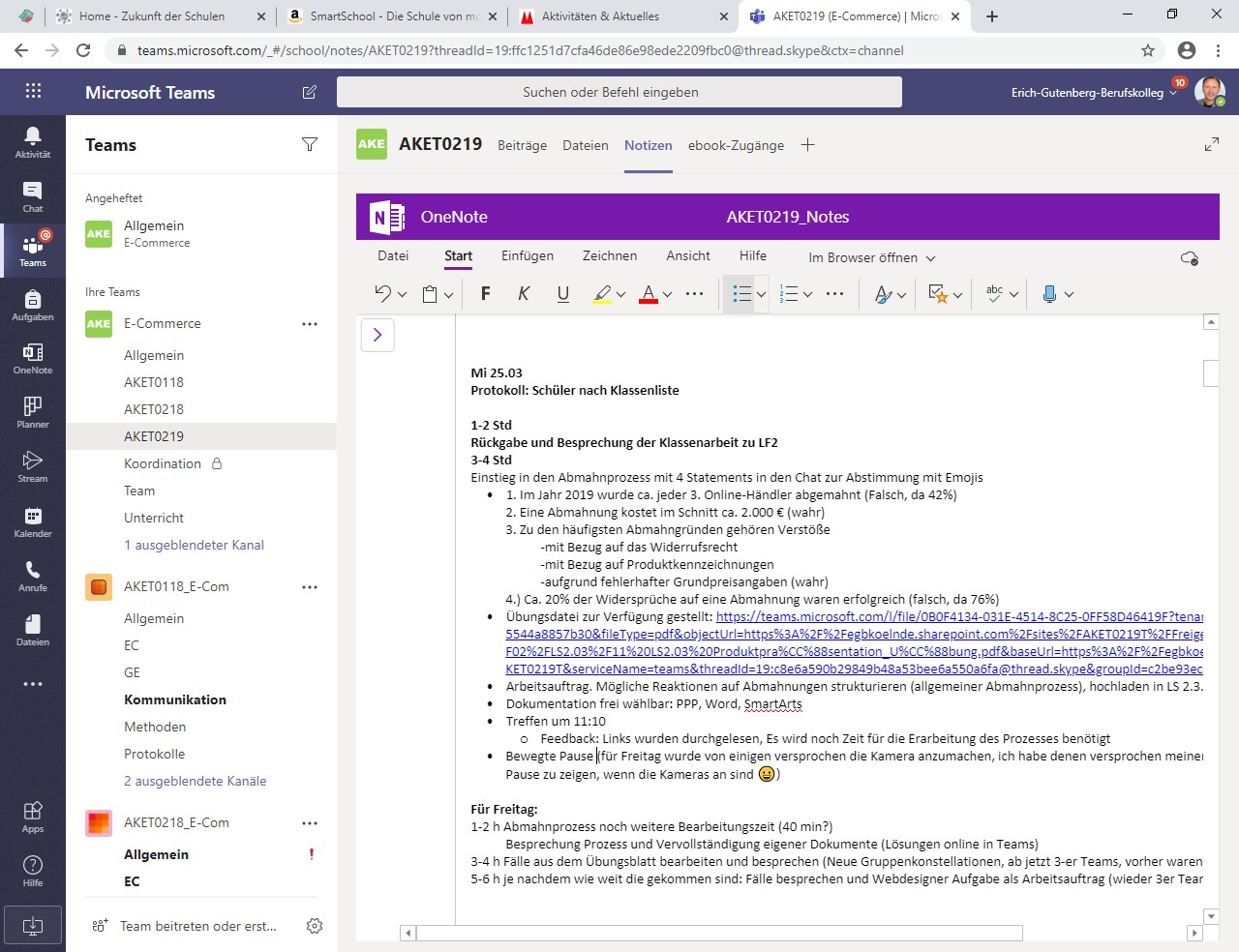
Task: Open Planner in the Teams sidebar
Action: click(32, 411)
